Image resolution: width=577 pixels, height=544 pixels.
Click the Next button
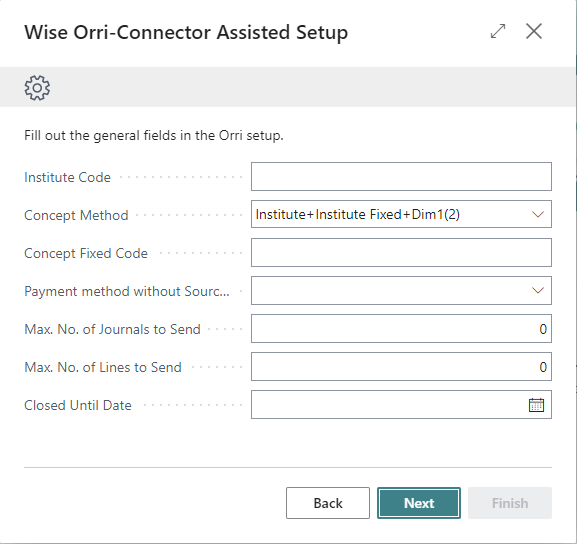point(419,503)
